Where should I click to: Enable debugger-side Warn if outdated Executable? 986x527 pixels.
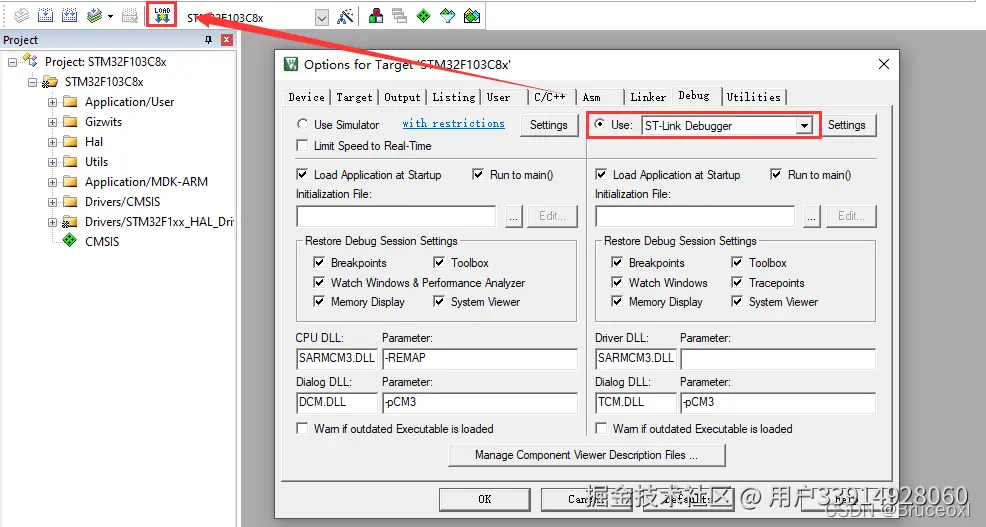(601, 428)
